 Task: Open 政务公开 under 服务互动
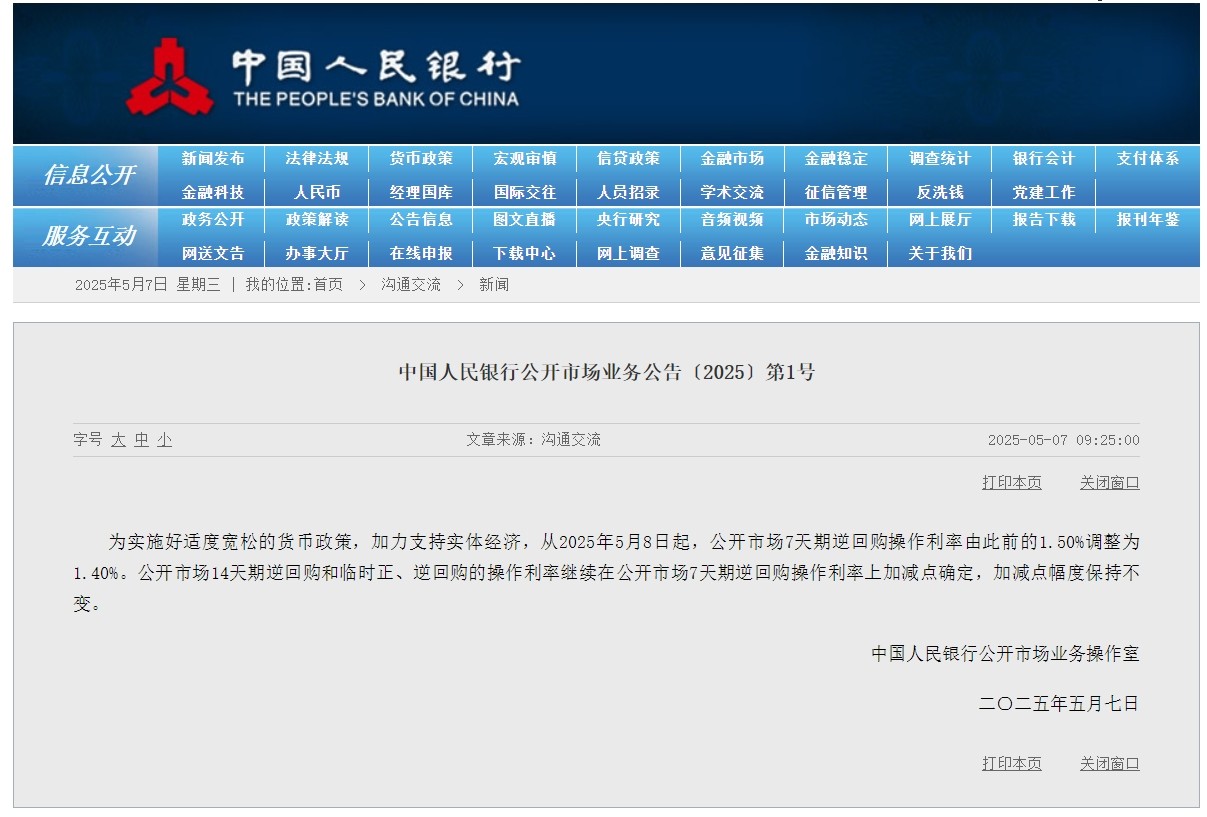213,220
